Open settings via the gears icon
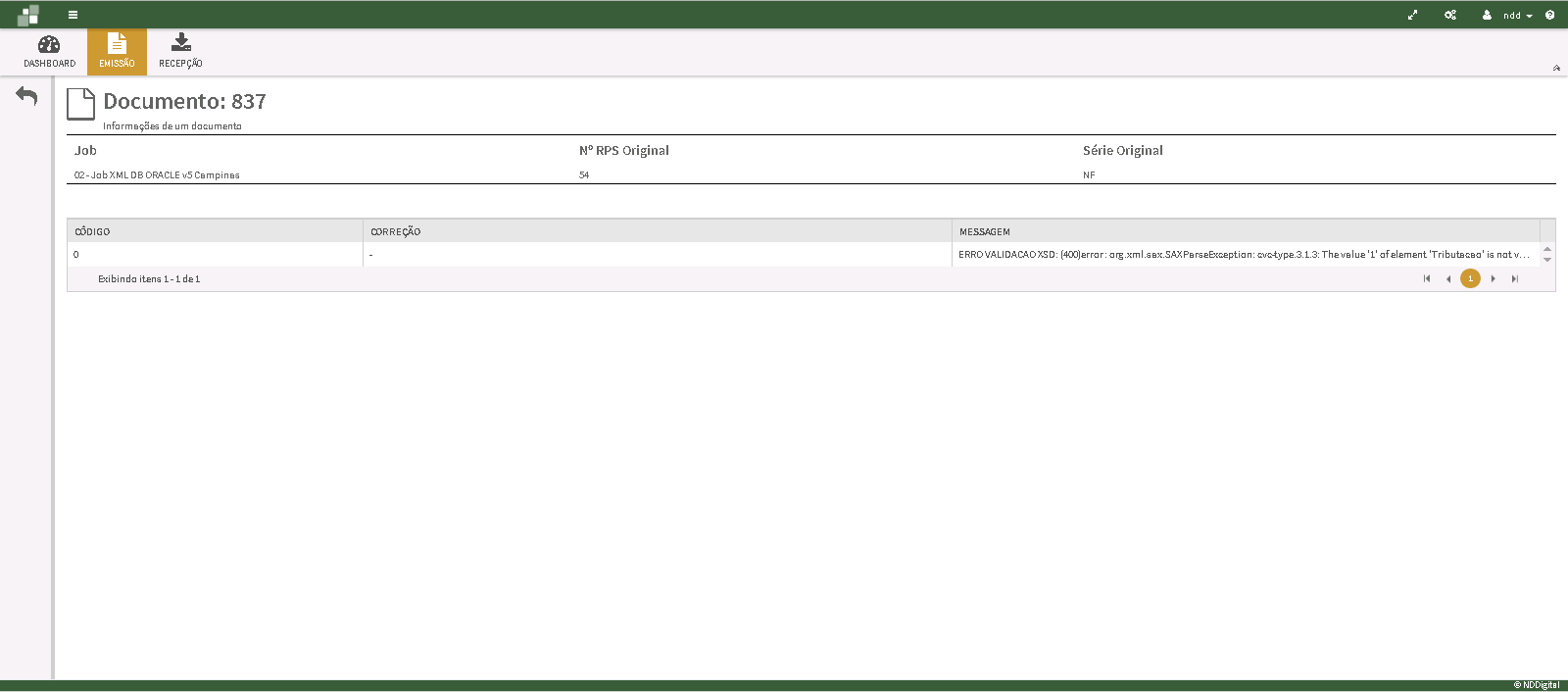Viewport: 1568px width, 692px height. 1450,15
